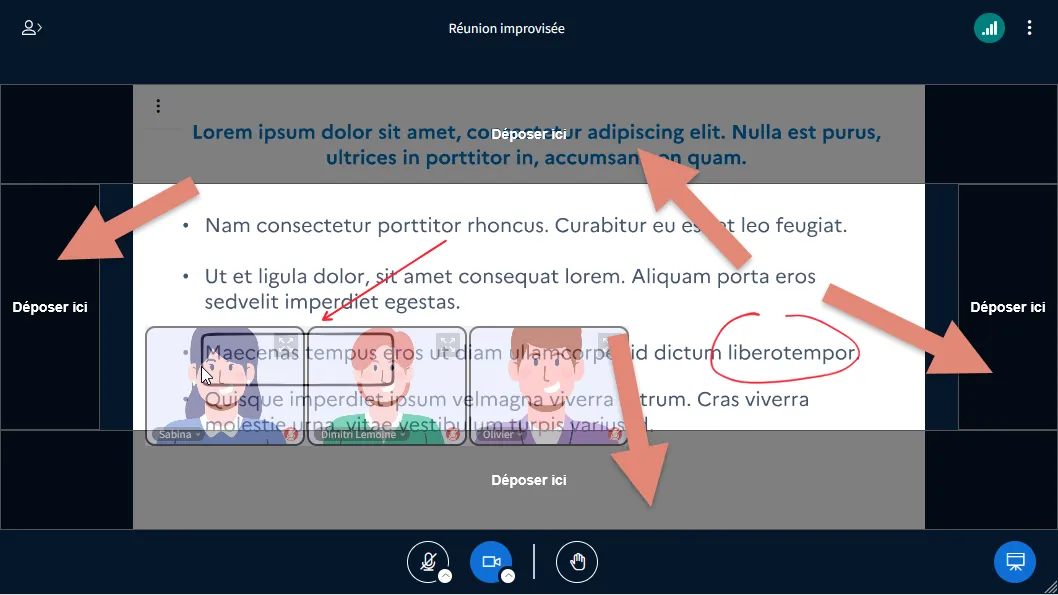Click the top "Déposer ici" drop zone

coord(528,134)
